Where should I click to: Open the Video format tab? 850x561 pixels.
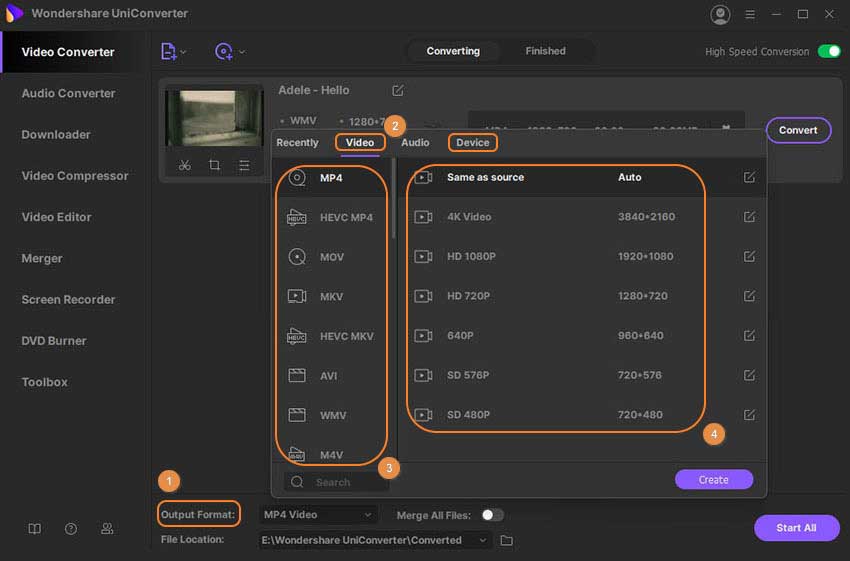click(x=360, y=143)
